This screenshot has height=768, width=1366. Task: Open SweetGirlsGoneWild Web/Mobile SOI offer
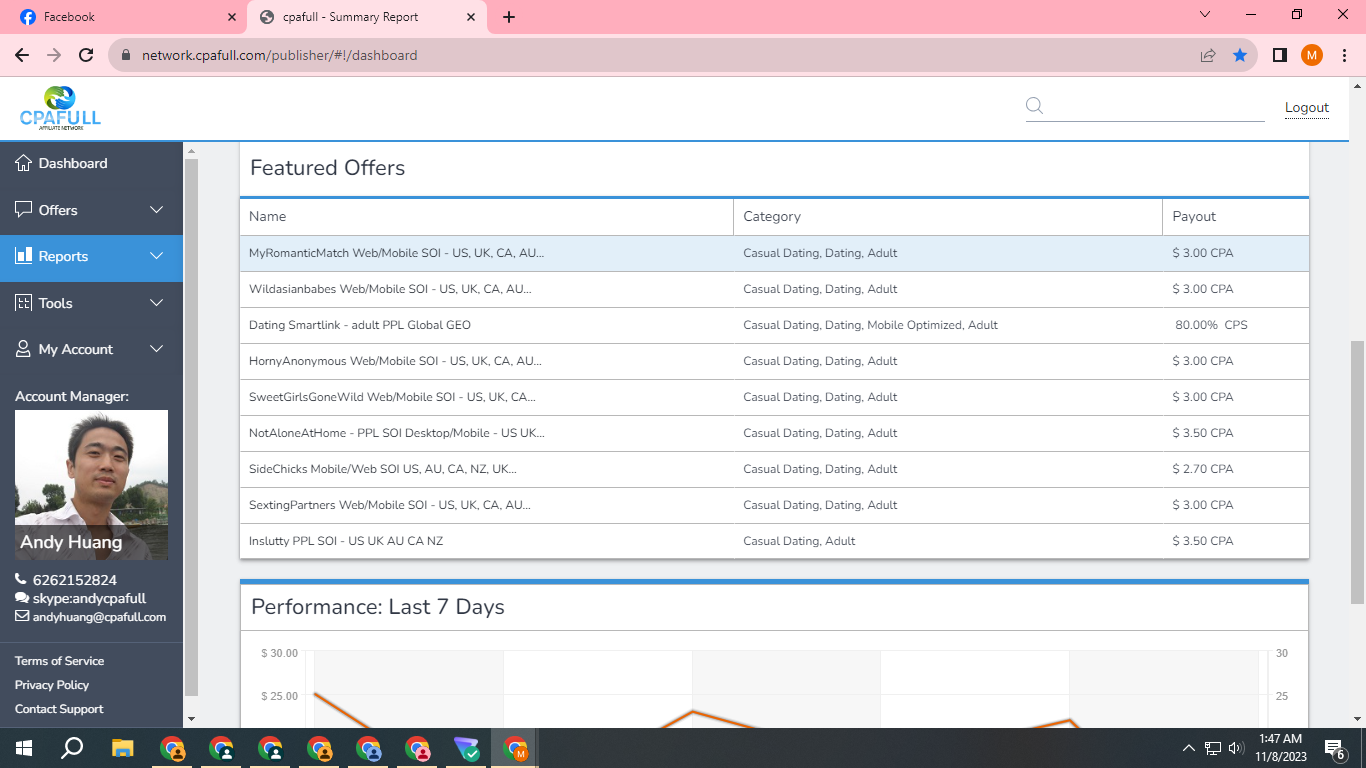pyautogui.click(x=392, y=397)
